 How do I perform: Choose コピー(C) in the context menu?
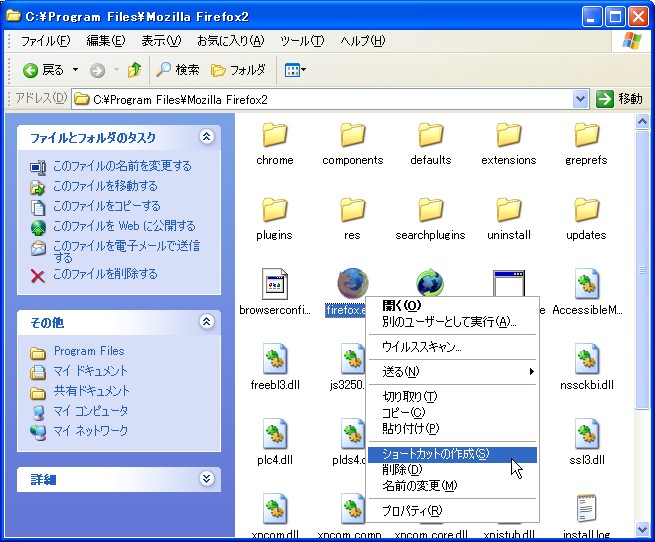click(452, 412)
